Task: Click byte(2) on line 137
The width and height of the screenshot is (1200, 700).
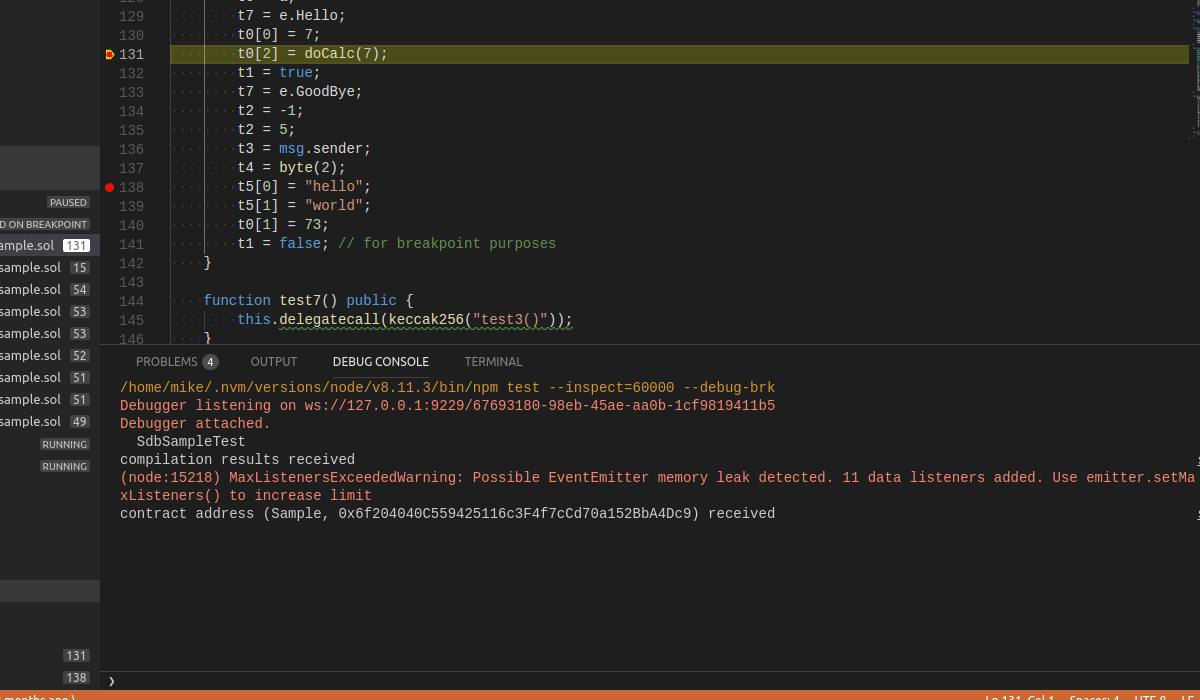Action: pyautogui.click(x=308, y=168)
